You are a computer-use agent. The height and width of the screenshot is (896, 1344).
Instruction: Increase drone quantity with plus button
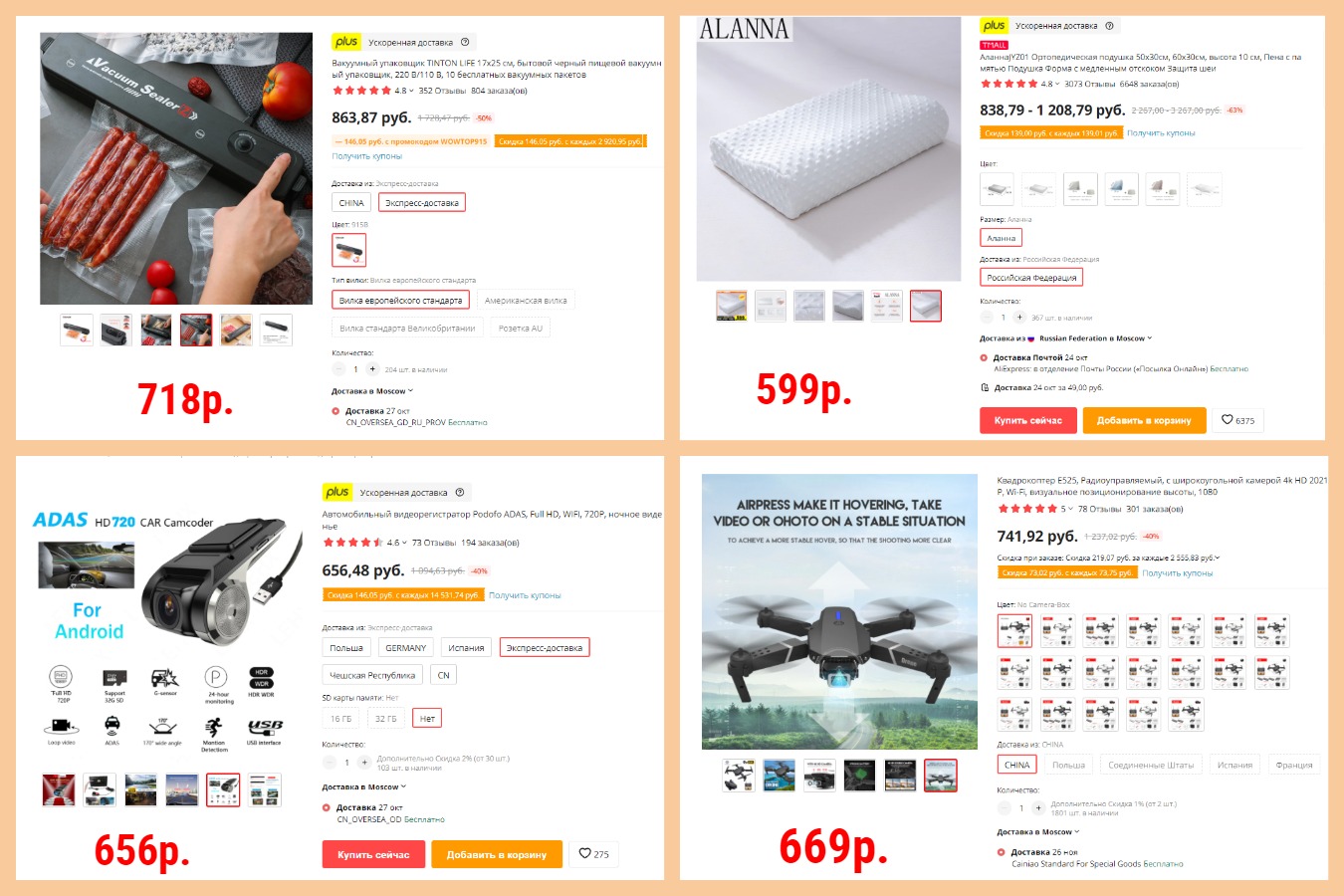tap(1038, 807)
